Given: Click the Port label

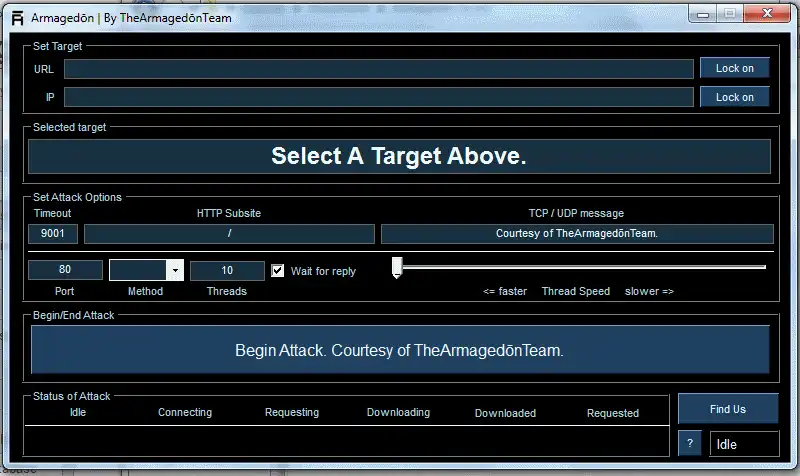Looking at the screenshot, I should click(x=64, y=291).
